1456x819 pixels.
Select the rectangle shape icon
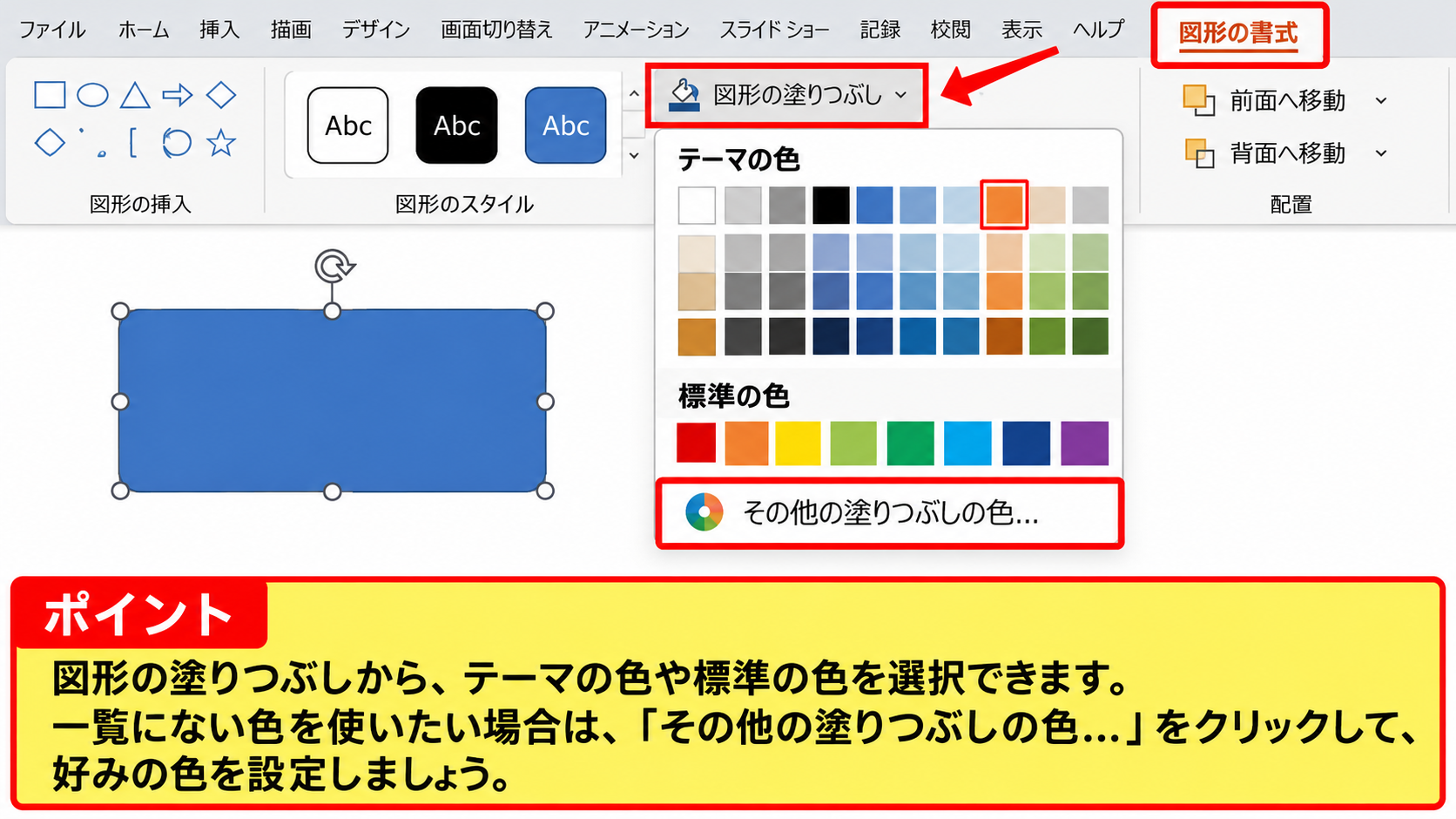pos(50,95)
